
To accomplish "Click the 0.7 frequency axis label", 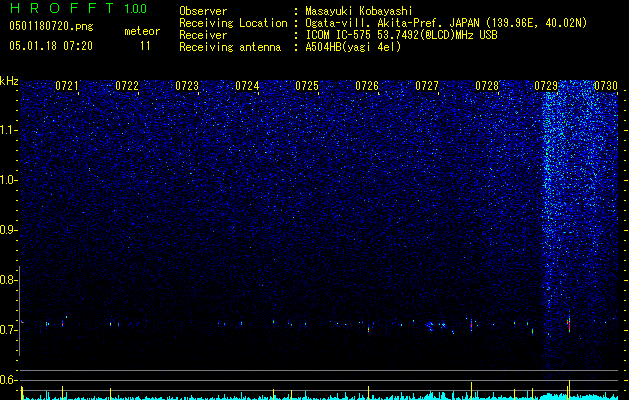I will tap(9, 330).
